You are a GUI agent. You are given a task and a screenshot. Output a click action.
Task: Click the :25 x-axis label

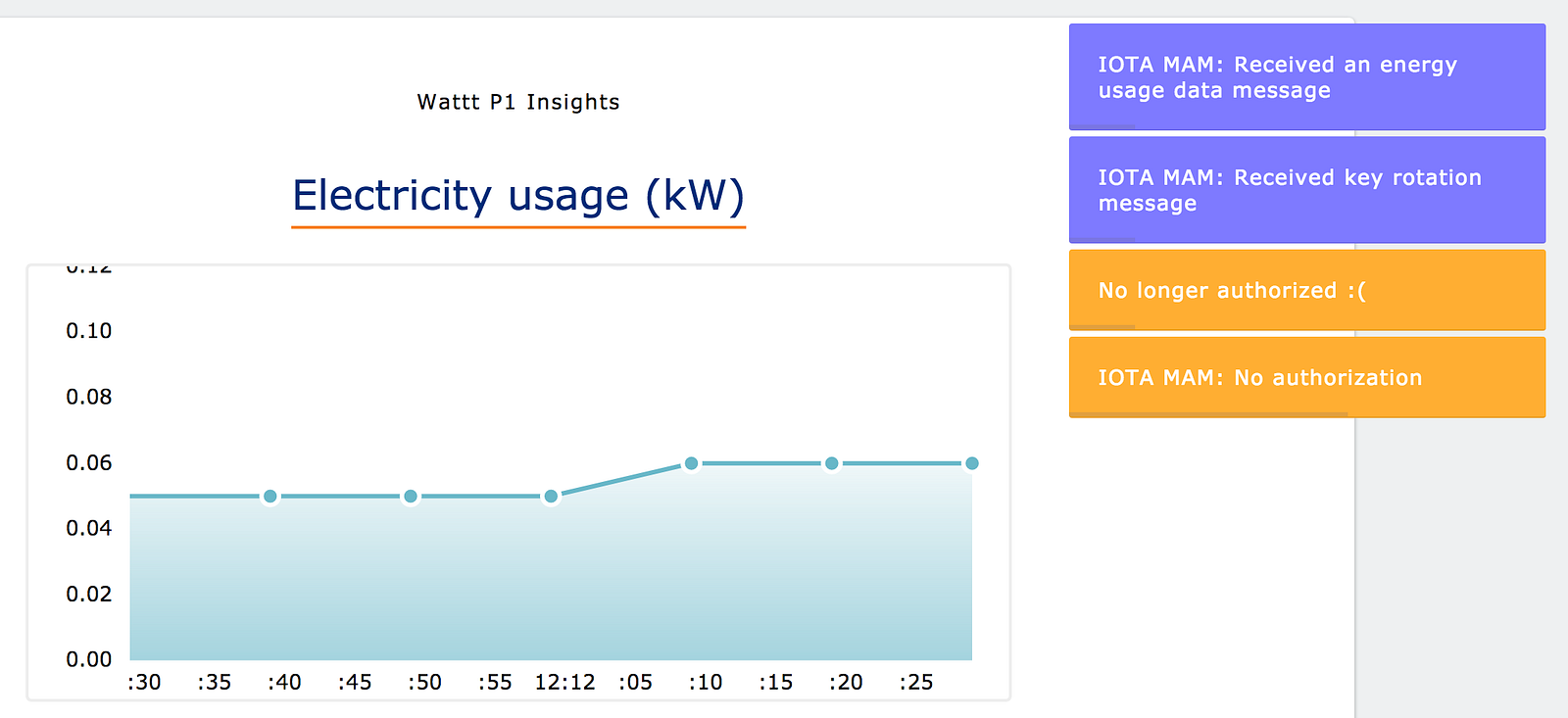[x=916, y=682]
